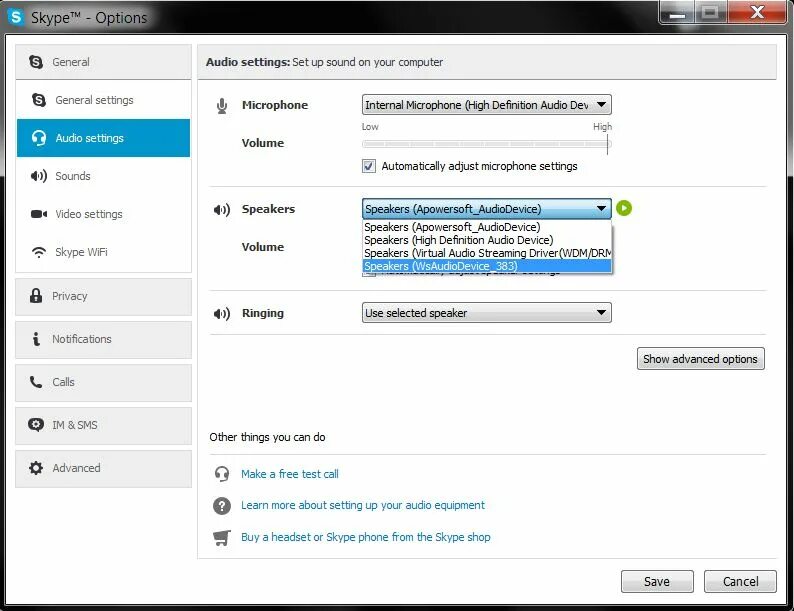
Task: Click the padlock icon beside Privacy
Action: pos(36,296)
